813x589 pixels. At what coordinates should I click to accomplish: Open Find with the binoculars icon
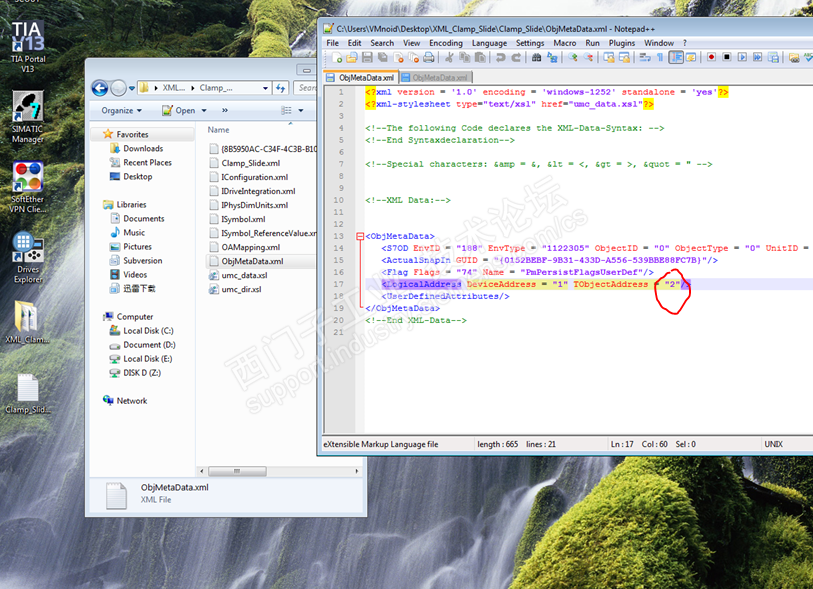[x=537, y=58]
